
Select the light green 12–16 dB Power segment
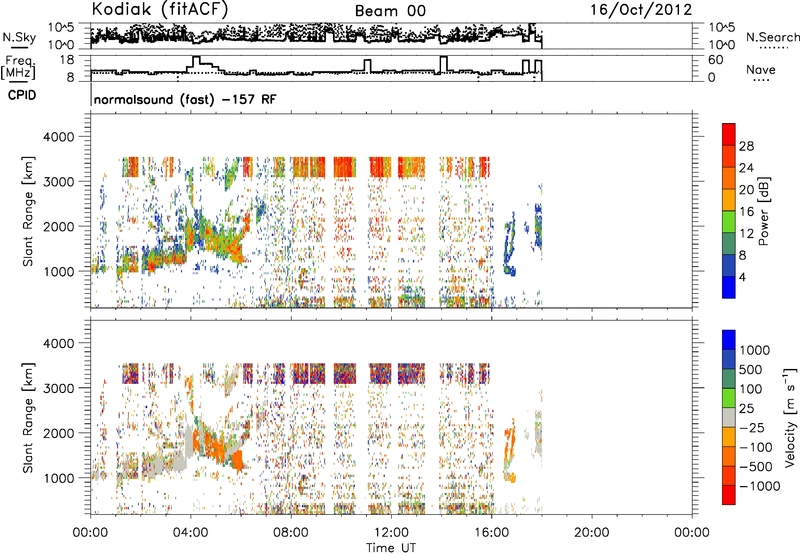[729, 221]
